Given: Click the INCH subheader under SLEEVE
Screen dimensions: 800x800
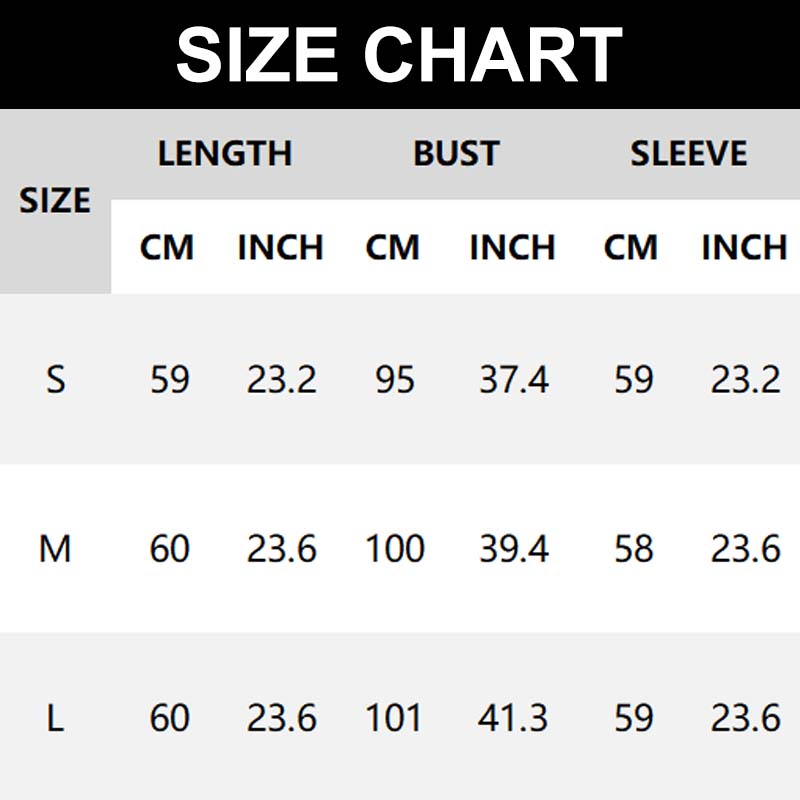Looking at the screenshot, I should (x=744, y=247).
